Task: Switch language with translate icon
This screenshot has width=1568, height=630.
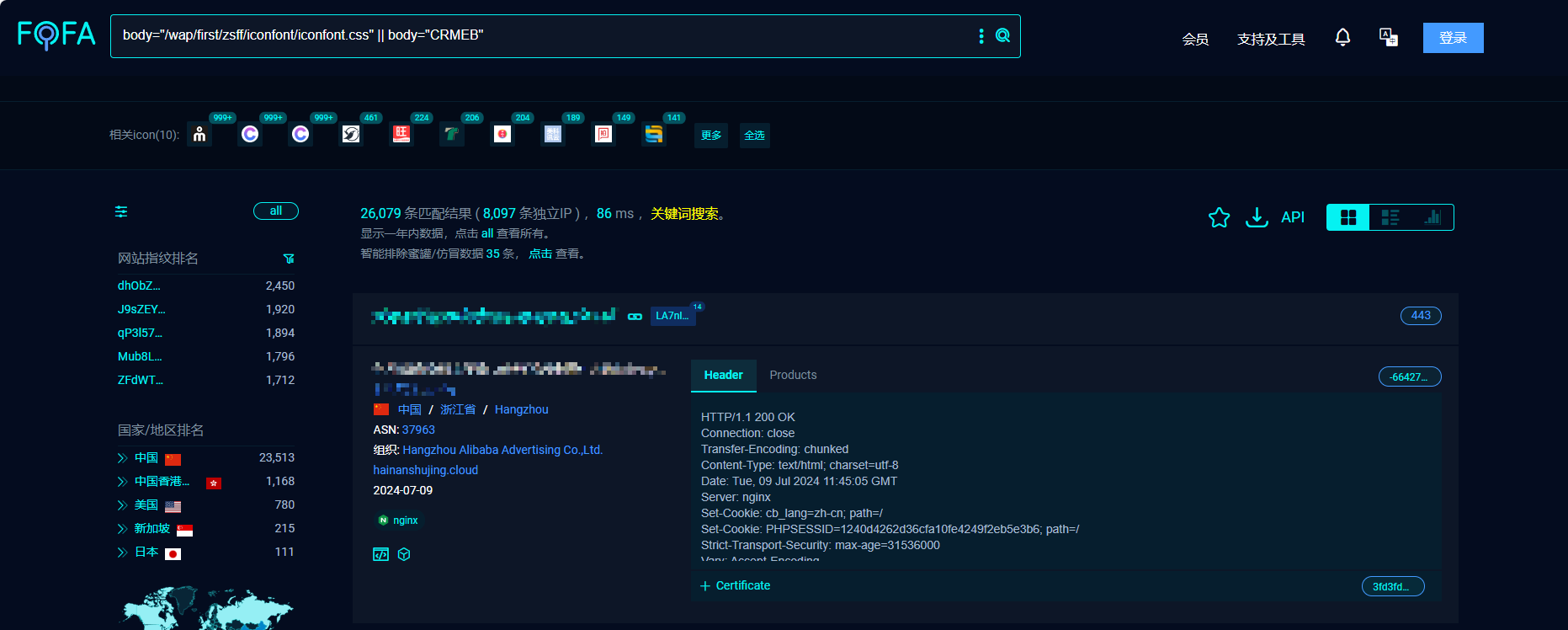Action: 1389,37
